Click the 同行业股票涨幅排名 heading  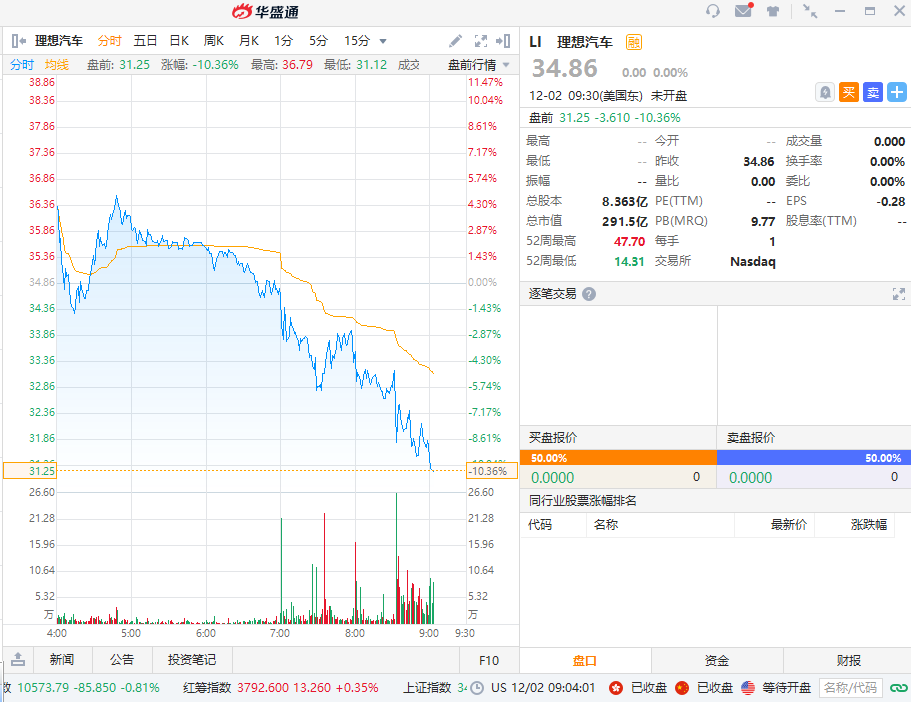click(583, 500)
